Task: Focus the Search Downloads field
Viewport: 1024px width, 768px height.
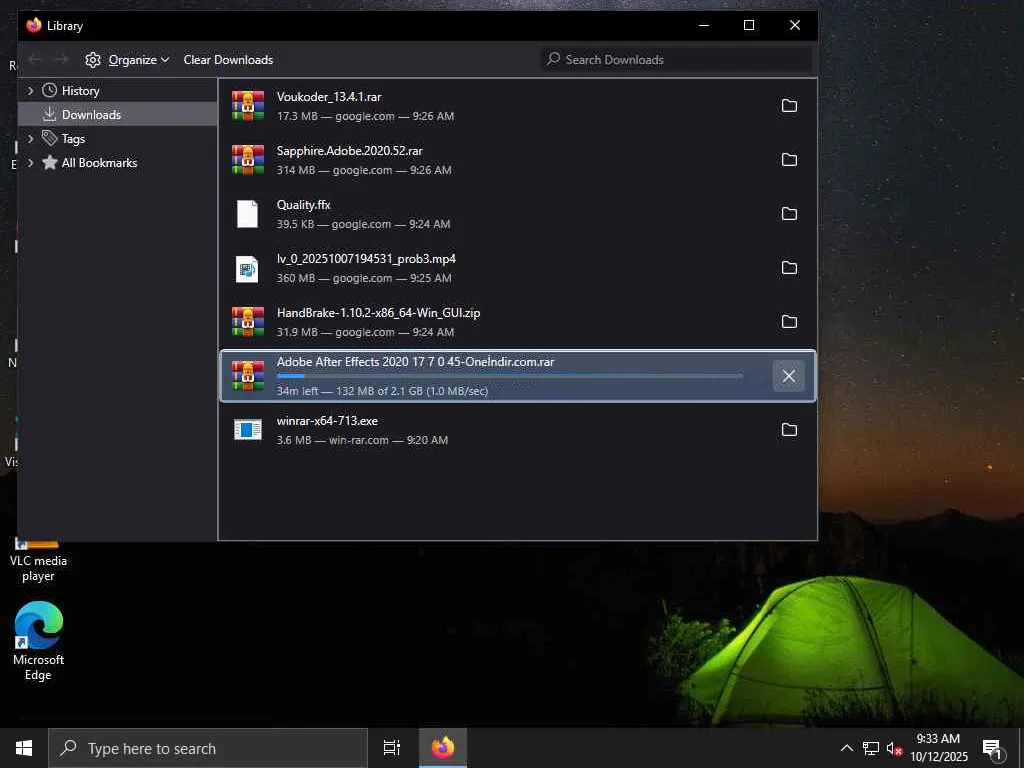Action: coord(677,59)
